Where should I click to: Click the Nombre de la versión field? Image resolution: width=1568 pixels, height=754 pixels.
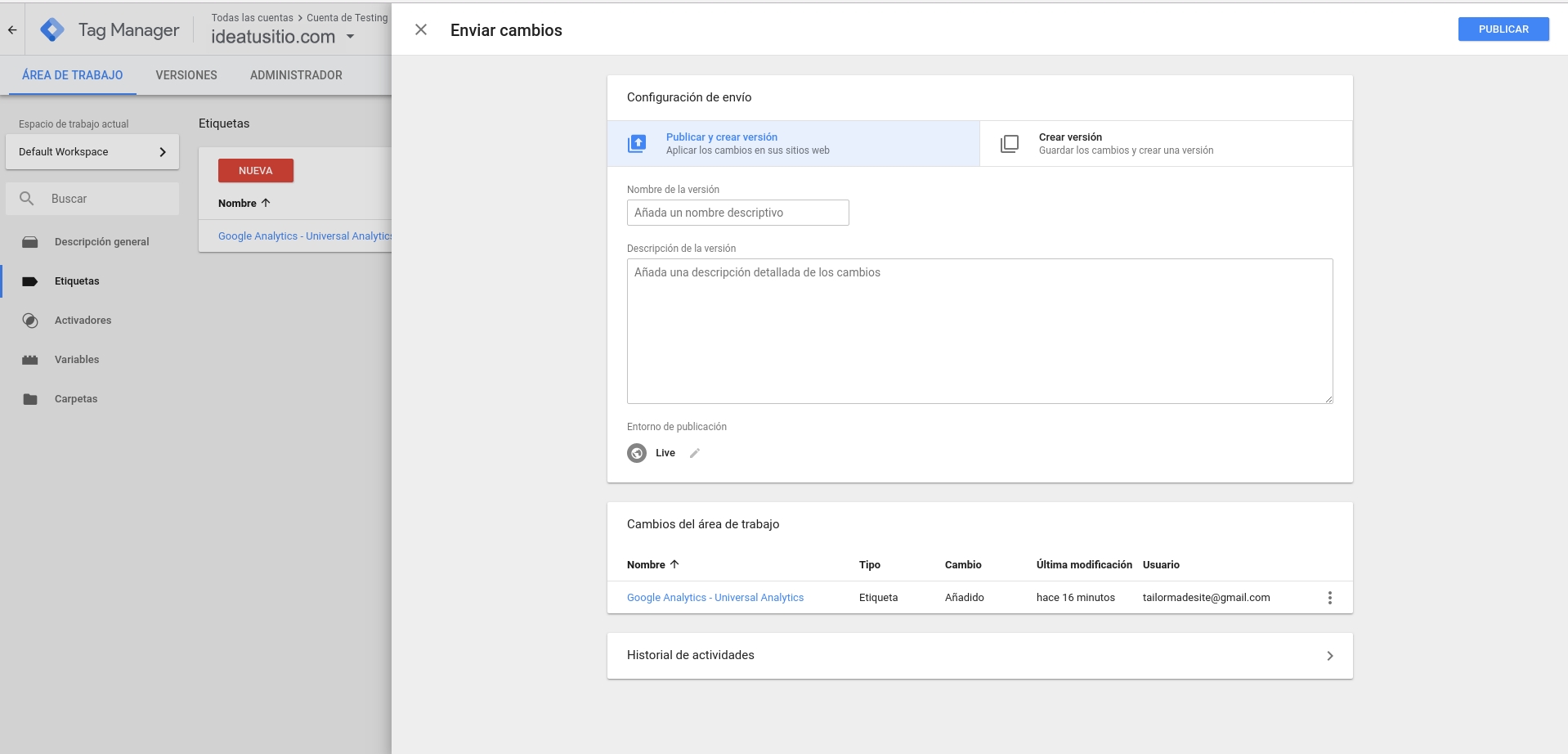coord(737,213)
